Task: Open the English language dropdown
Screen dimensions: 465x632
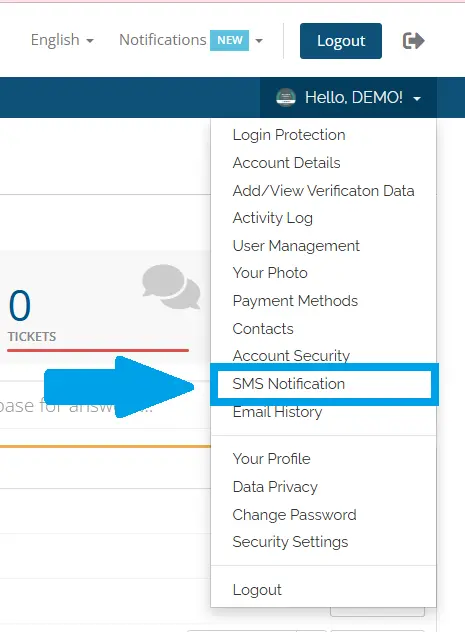Action: [x=62, y=40]
